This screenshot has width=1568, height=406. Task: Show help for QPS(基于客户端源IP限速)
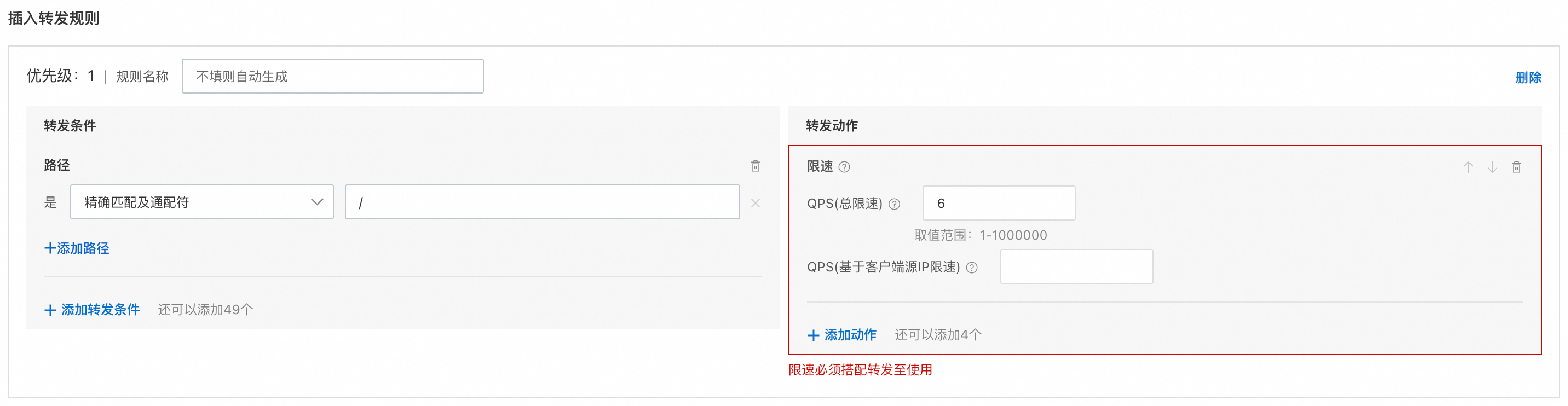point(971,267)
